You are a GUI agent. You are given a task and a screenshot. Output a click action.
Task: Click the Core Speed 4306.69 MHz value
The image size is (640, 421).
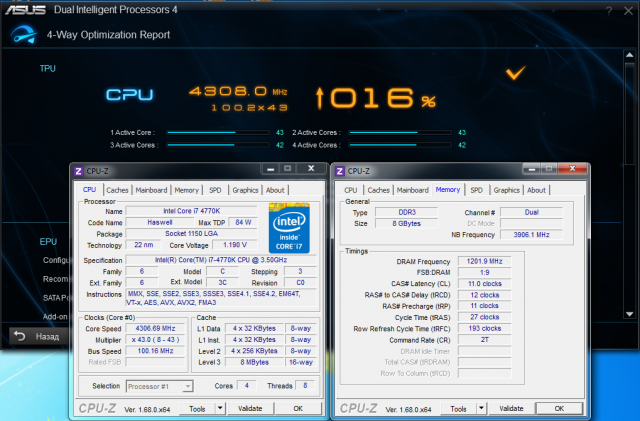coord(156,328)
